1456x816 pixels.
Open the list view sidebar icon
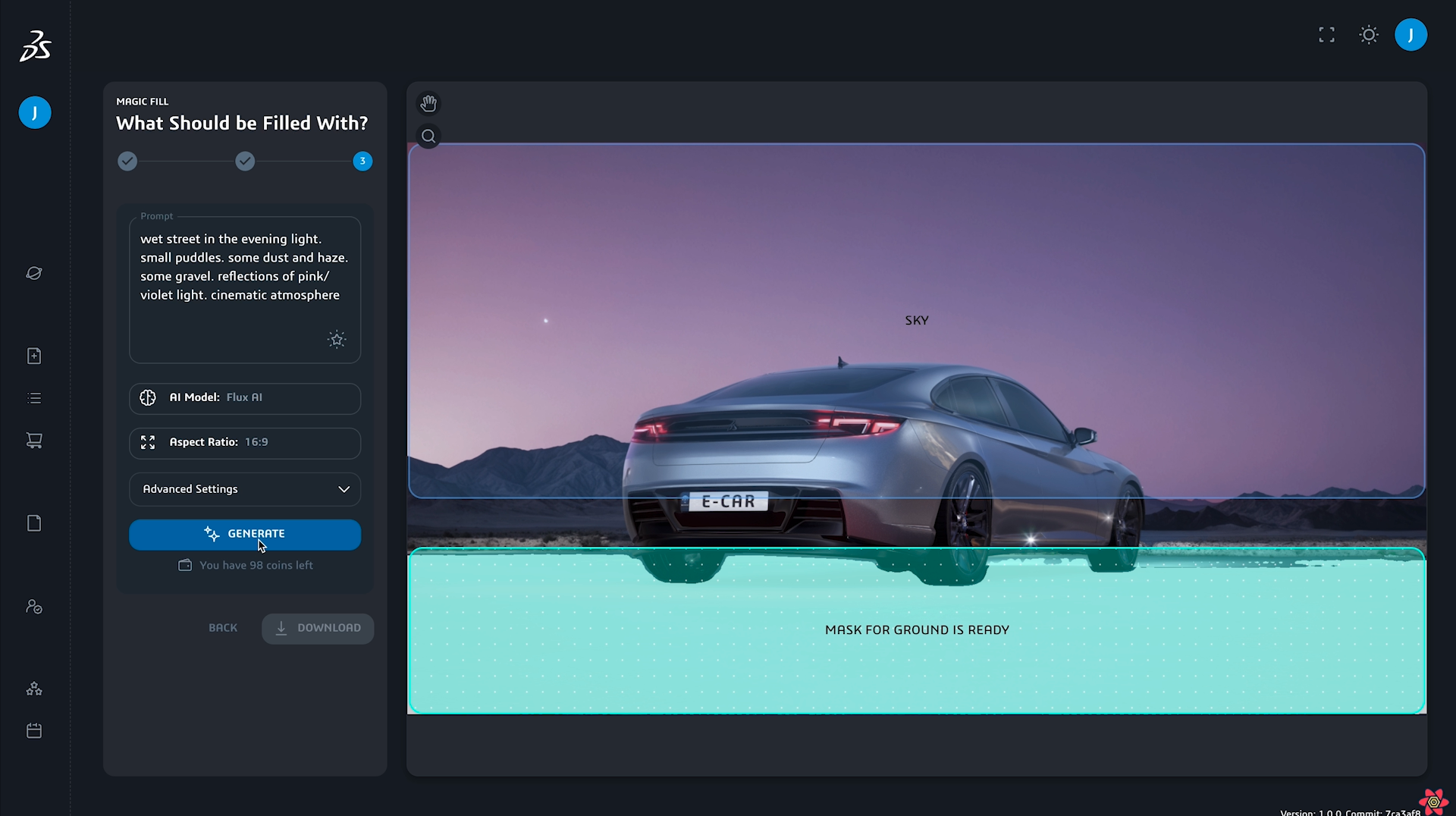(34, 398)
